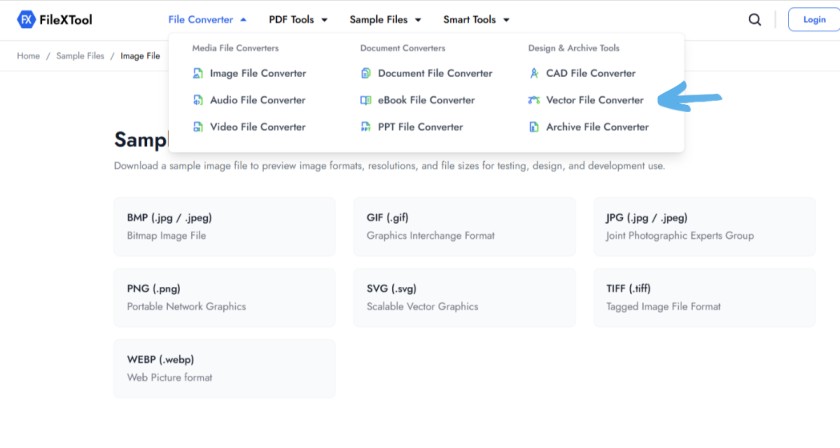The height and width of the screenshot is (448, 840).
Task: Collapse the File Converter dropdown menu
Action: (x=207, y=20)
